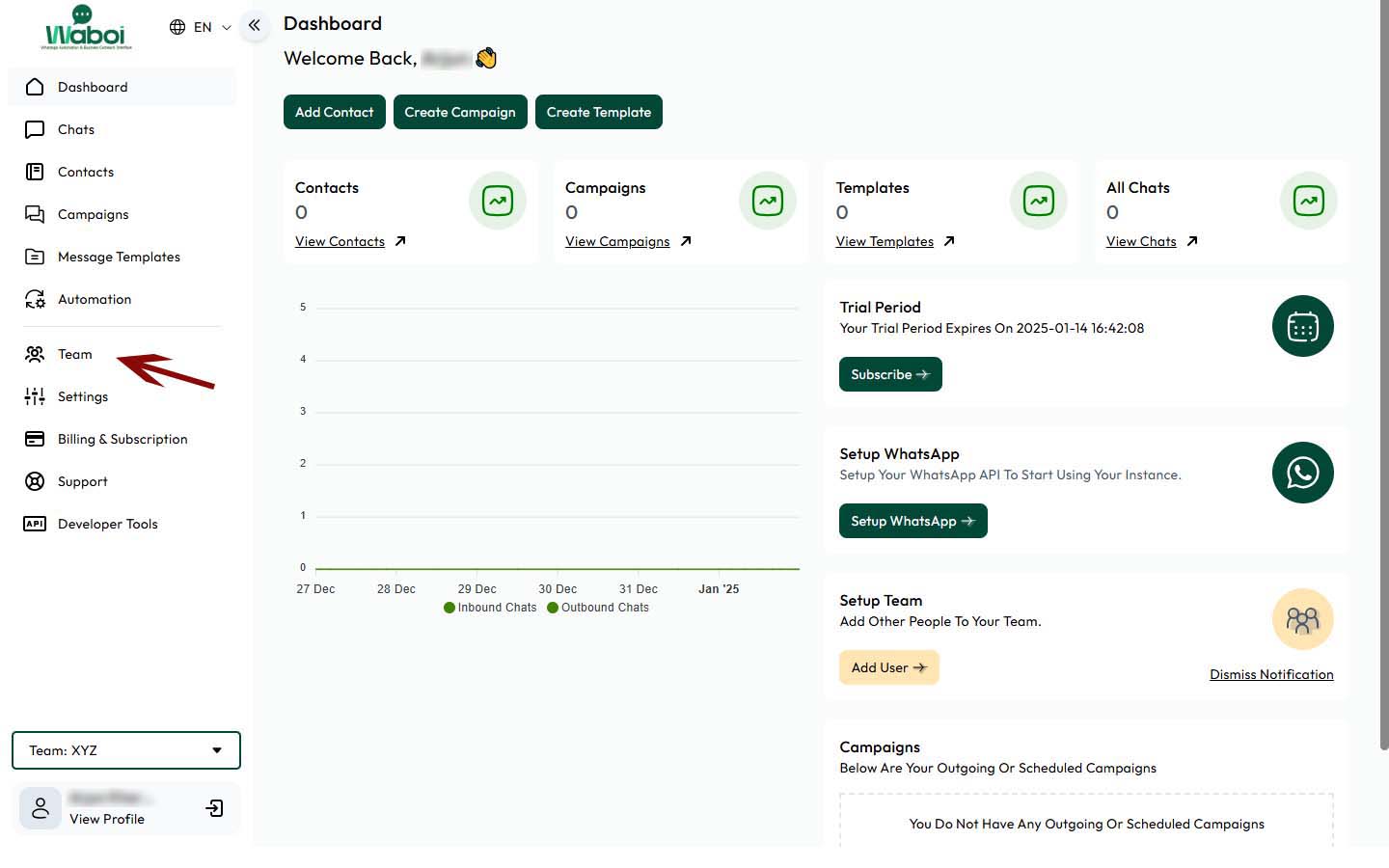Click the Automation gear-loop icon
The height and width of the screenshot is (868, 1389).
pos(35,299)
